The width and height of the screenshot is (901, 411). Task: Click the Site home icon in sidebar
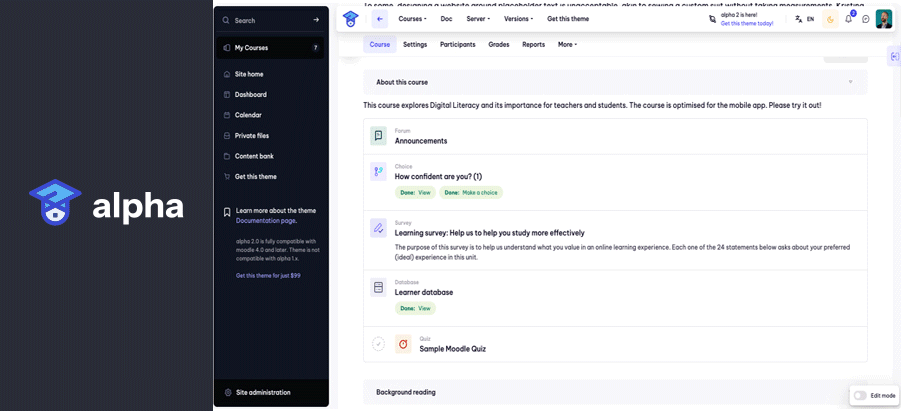(x=227, y=74)
